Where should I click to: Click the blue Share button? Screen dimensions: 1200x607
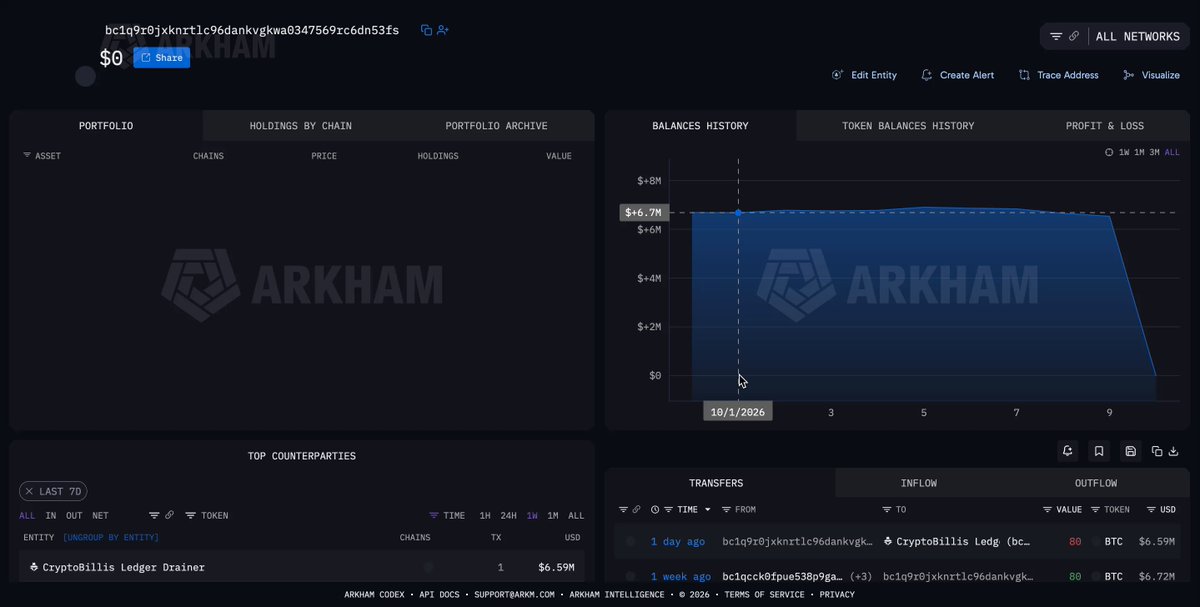click(x=161, y=58)
